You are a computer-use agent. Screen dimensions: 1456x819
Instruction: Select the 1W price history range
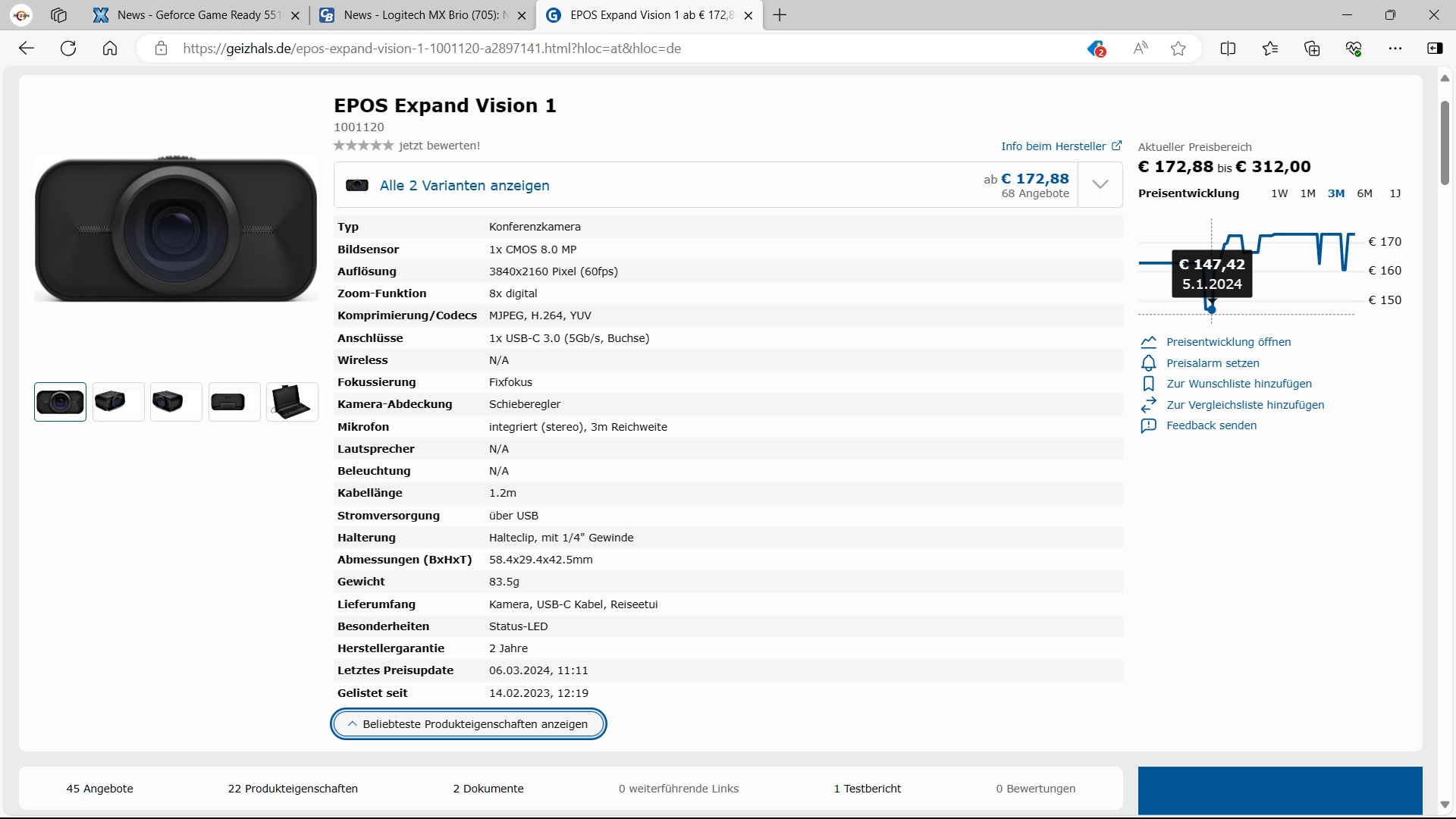click(x=1279, y=193)
